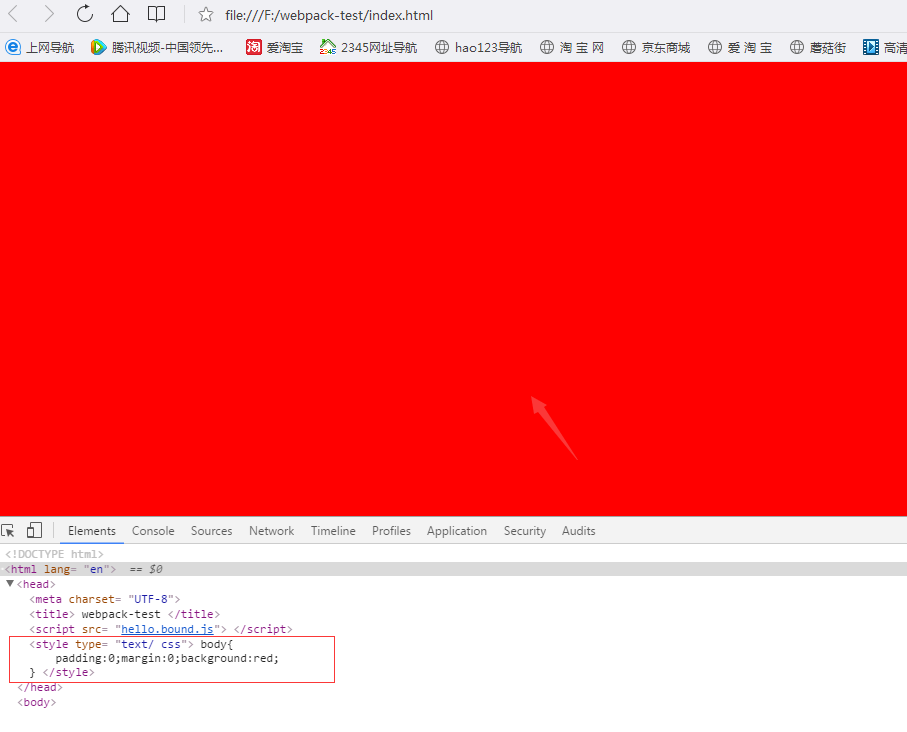Image resolution: width=907 pixels, height=732 pixels.
Task: Switch to the Audits tab
Action: (578, 531)
